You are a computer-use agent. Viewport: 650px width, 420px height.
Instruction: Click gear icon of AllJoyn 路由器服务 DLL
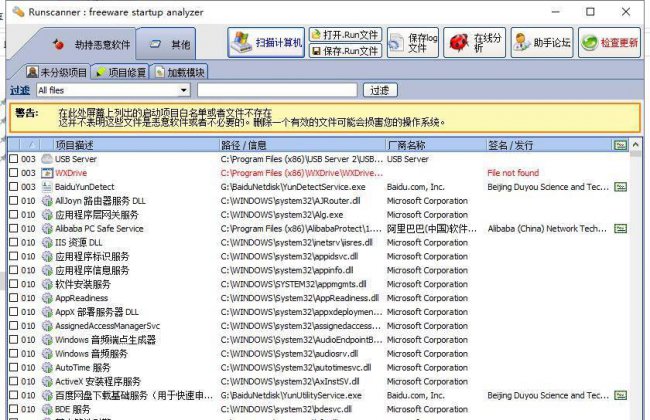pyautogui.click(x=47, y=201)
